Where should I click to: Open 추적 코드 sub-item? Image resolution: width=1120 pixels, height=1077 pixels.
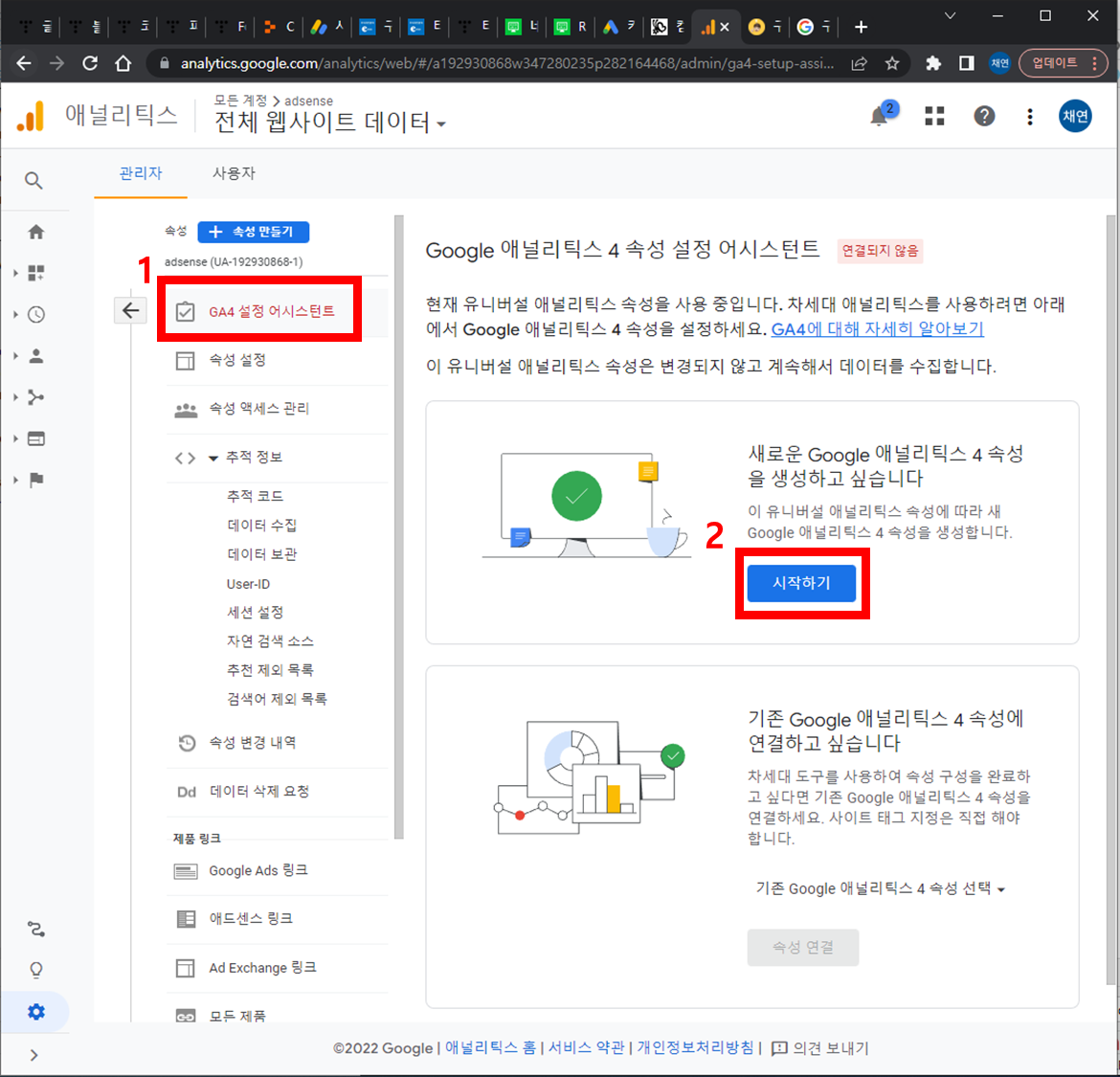click(255, 496)
